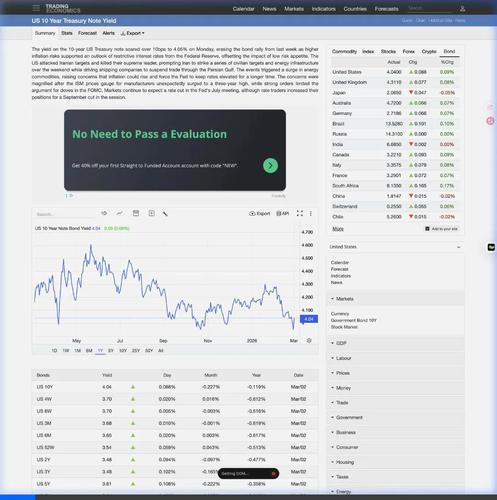Click the ad green arrow button

coord(270,165)
